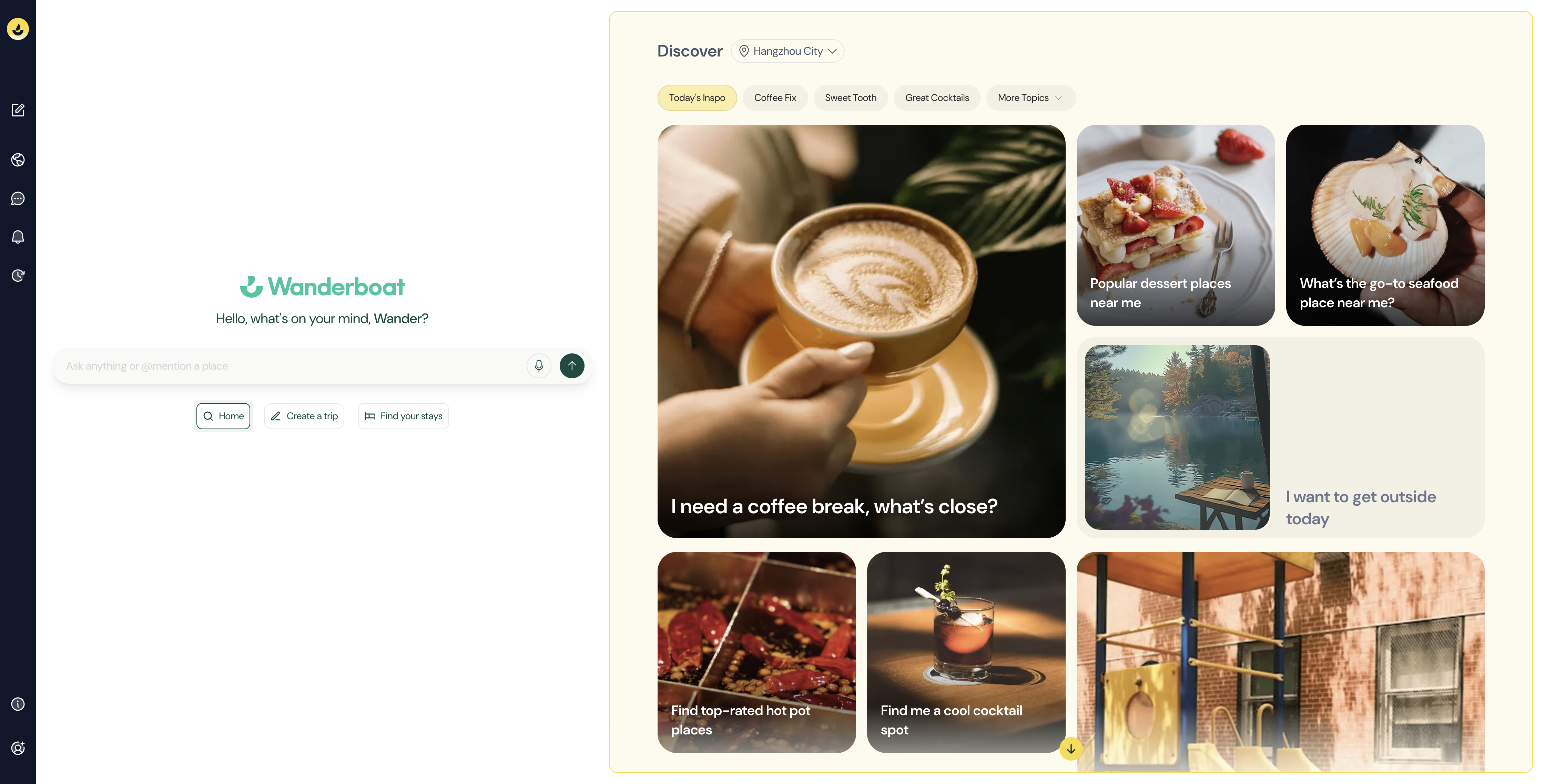Open notifications bell icon
The image size is (1544, 784).
click(18, 237)
